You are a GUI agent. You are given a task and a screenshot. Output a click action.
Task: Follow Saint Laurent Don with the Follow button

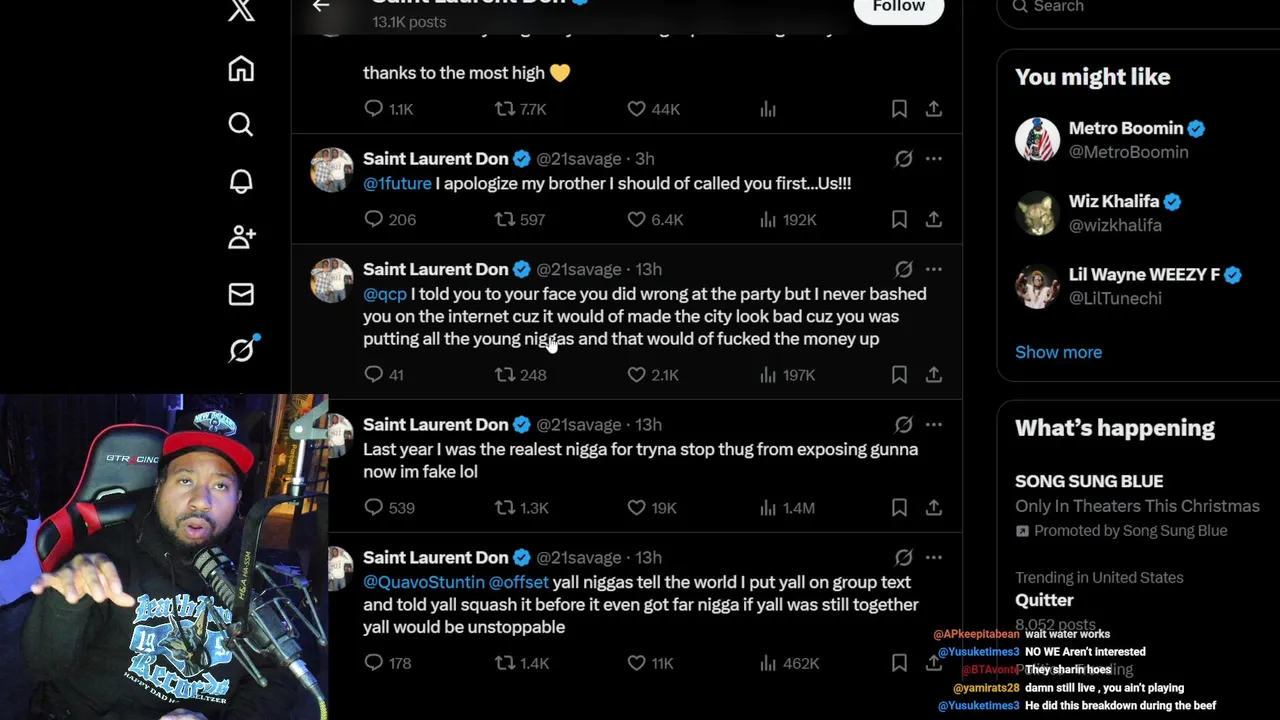tap(898, 7)
